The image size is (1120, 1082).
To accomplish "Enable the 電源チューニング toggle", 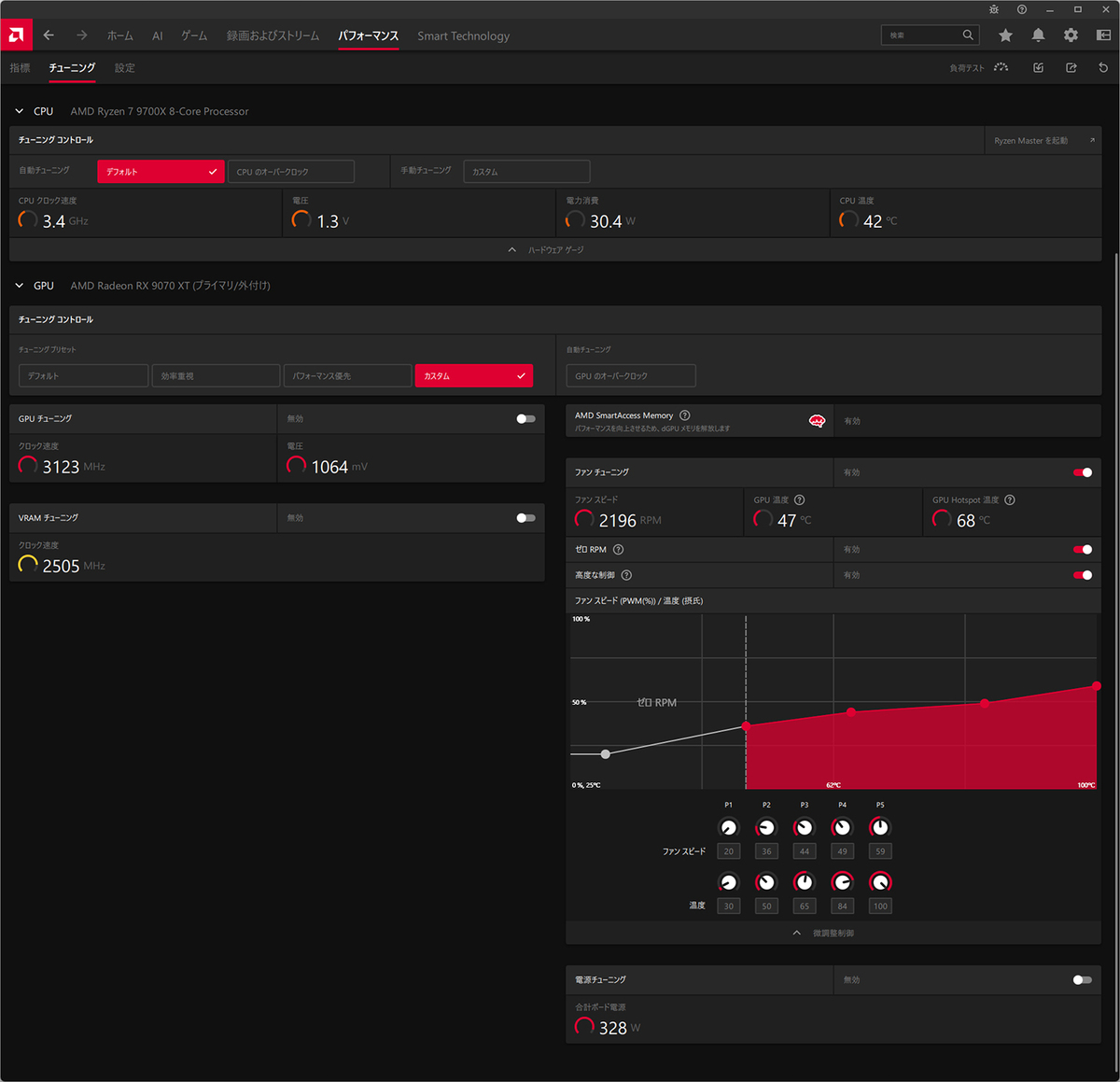I will coord(1083,979).
